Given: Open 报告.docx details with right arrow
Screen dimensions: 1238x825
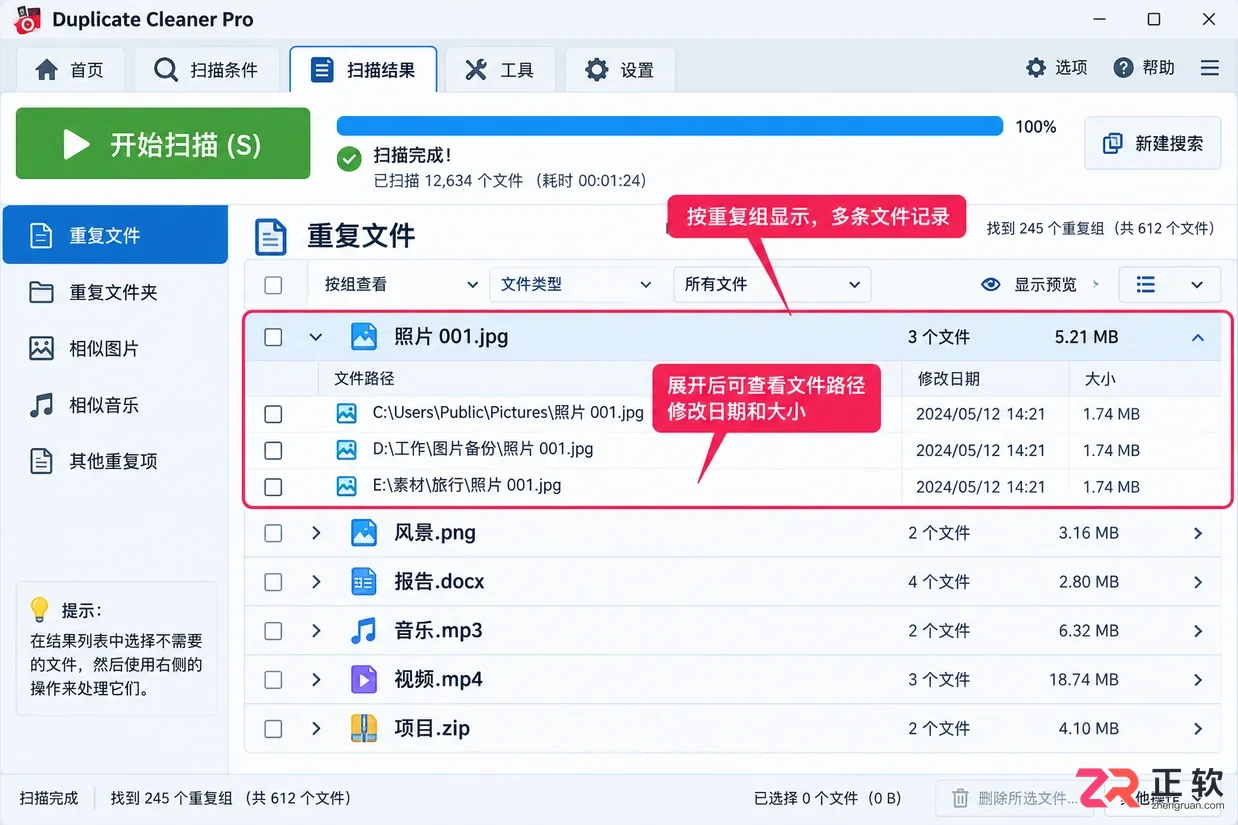Looking at the screenshot, I should click(x=1198, y=582).
